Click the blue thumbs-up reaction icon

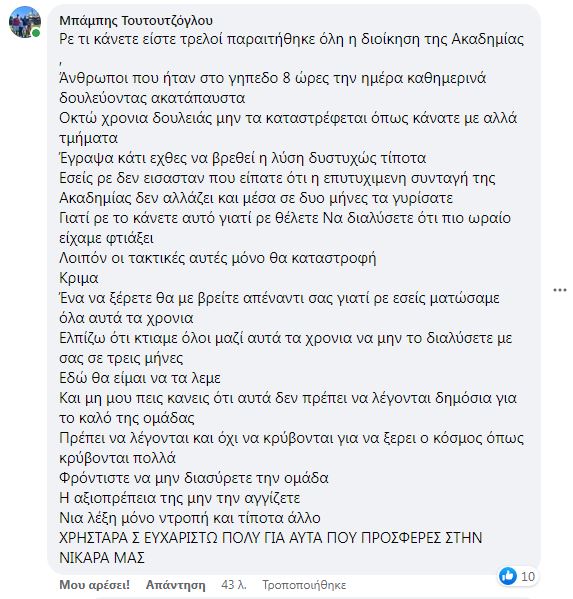508,576
